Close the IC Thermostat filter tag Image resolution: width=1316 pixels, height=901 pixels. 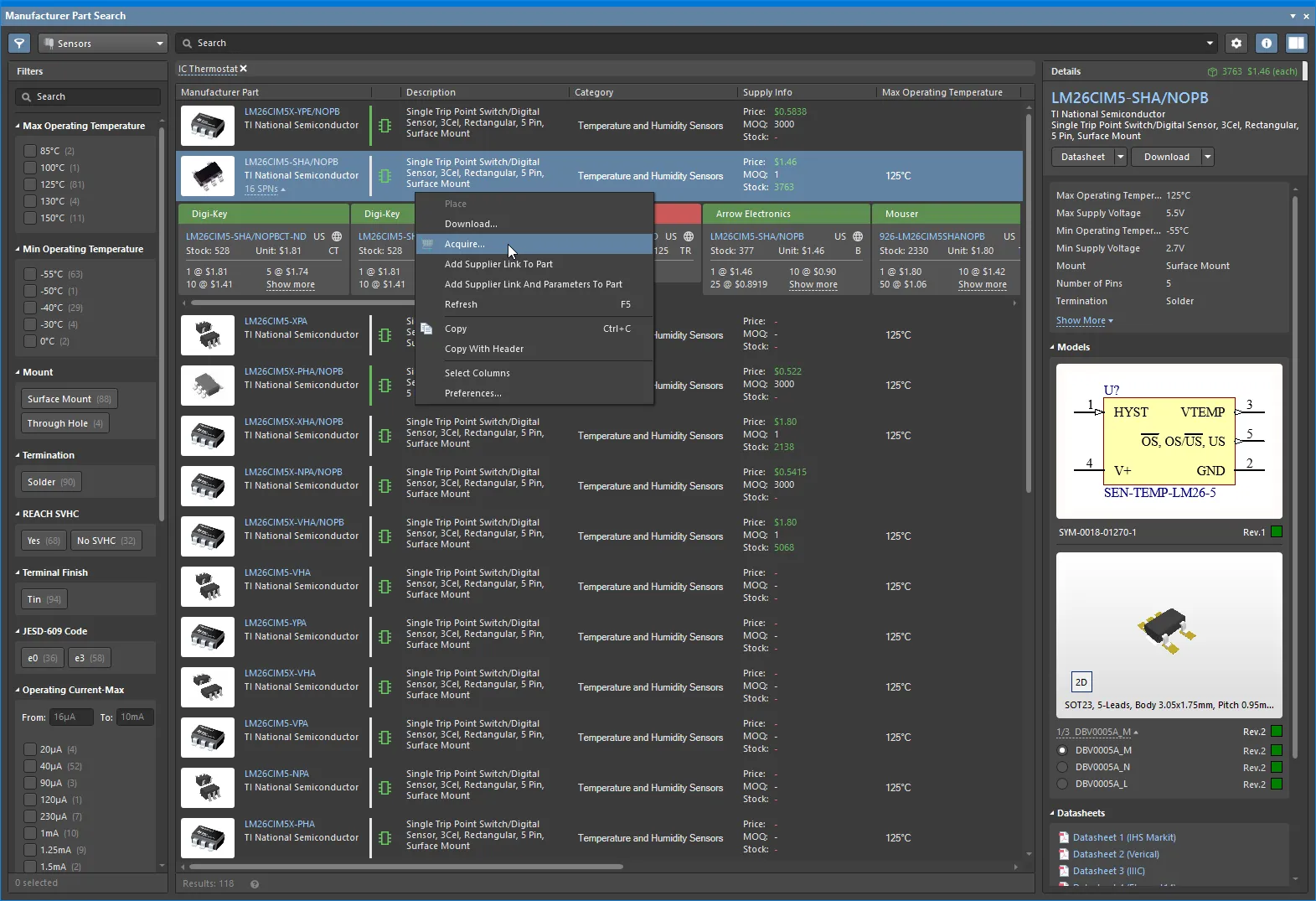(244, 69)
